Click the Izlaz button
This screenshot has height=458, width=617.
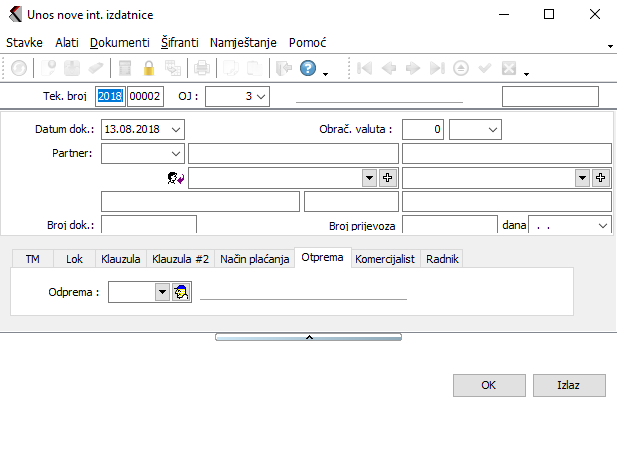point(568,385)
